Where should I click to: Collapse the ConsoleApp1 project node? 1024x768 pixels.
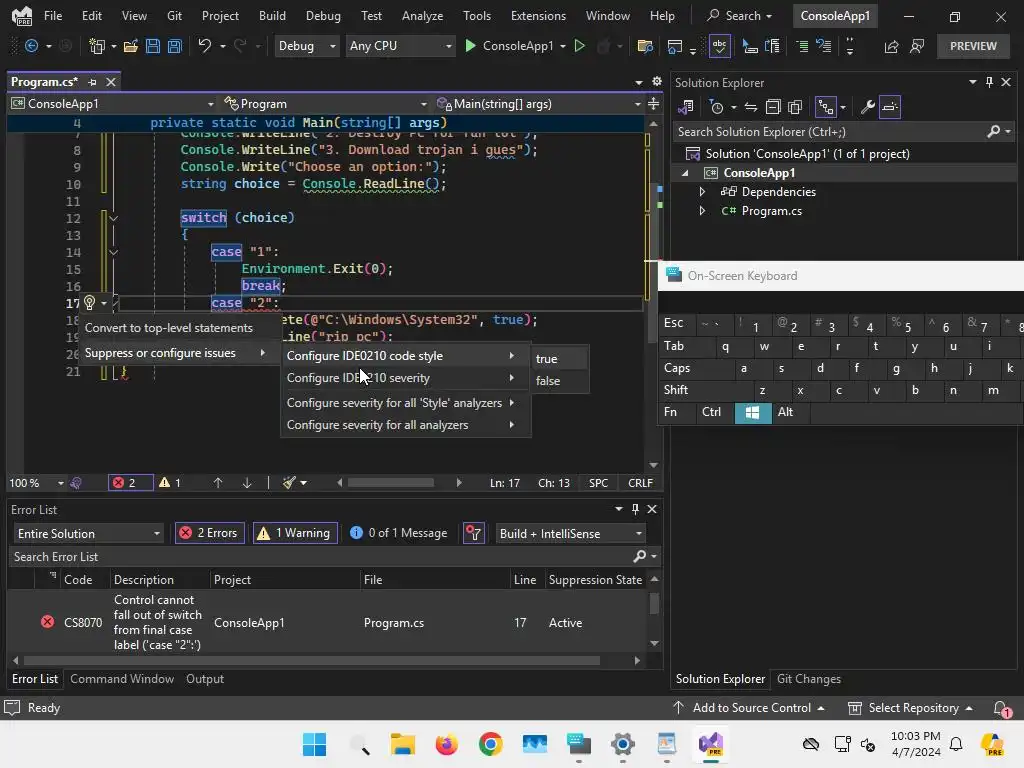pyautogui.click(x=685, y=173)
